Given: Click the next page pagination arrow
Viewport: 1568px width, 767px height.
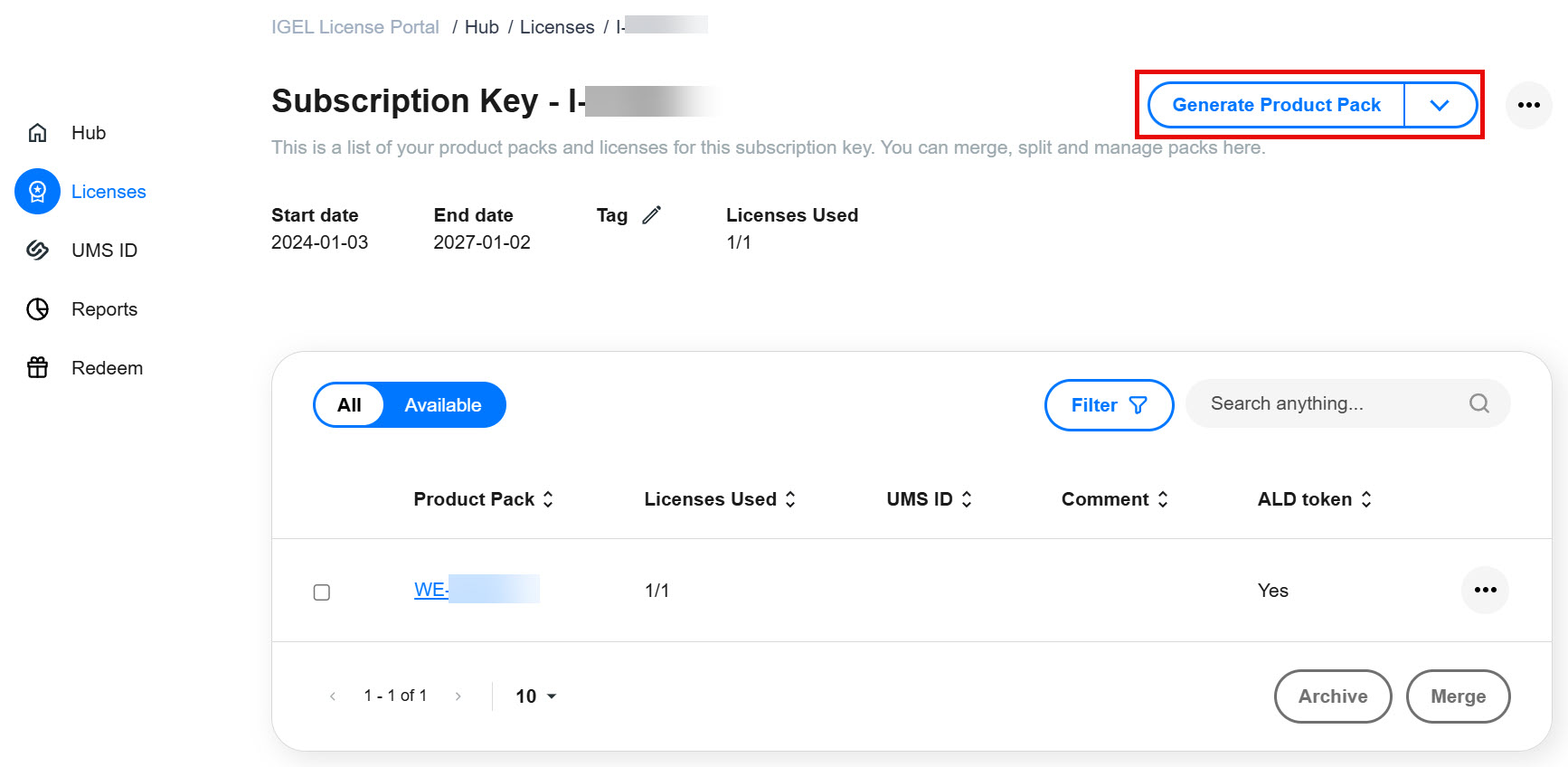Looking at the screenshot, I should (458, 696).
